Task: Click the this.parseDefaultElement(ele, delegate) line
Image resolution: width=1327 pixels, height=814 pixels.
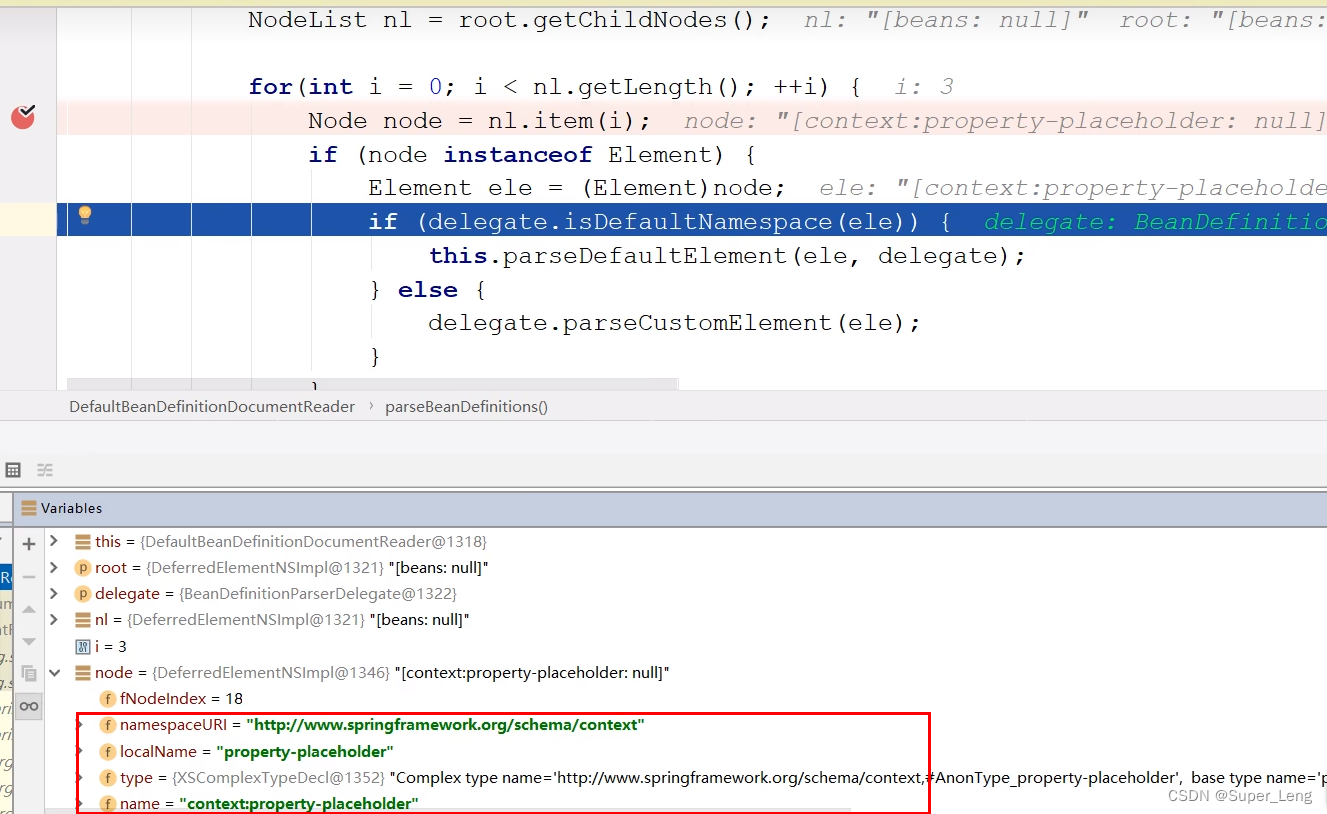Action: click(727, 256)
